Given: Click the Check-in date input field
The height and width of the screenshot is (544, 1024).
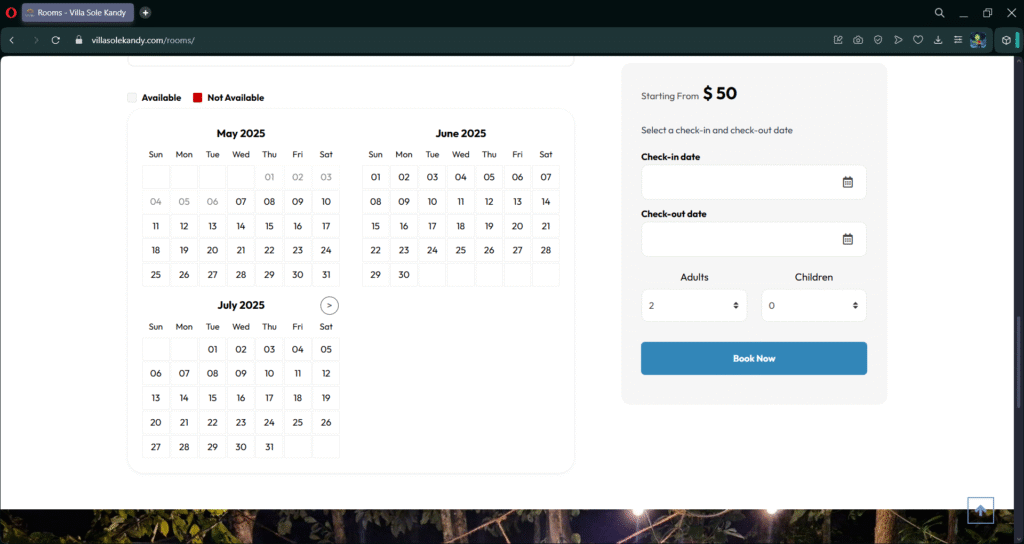Looking at the screenshot, I should [754, 182].
